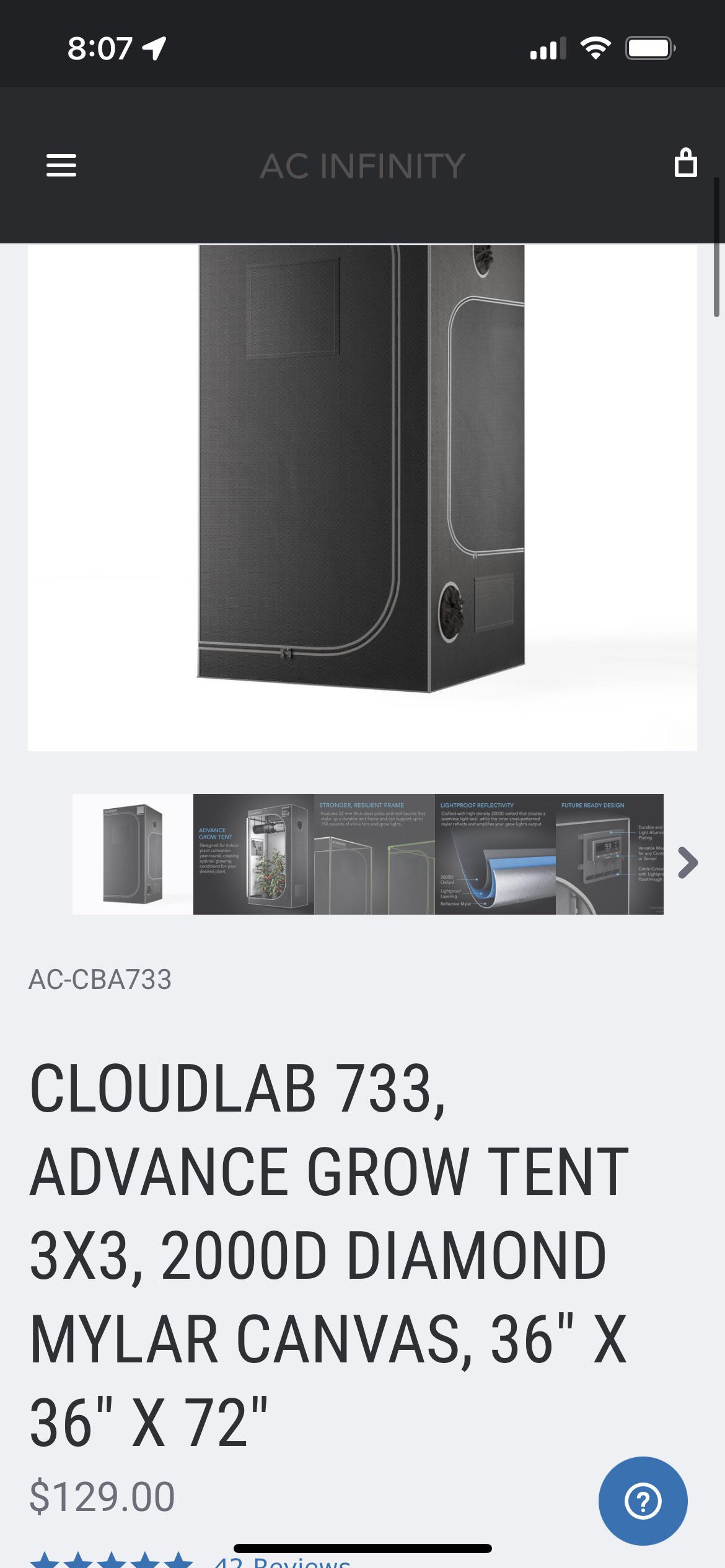The image size is (725, 1568).
Task: Select the first grow tent thumbnail
Action: [x=133, y=854]
